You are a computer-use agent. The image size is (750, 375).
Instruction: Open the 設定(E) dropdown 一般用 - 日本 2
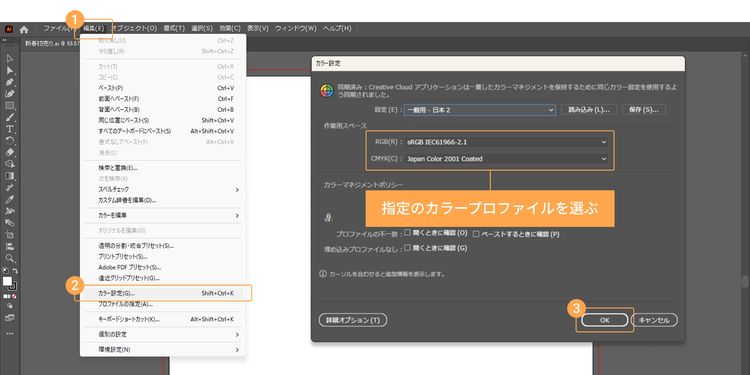[x=480, y=110]
